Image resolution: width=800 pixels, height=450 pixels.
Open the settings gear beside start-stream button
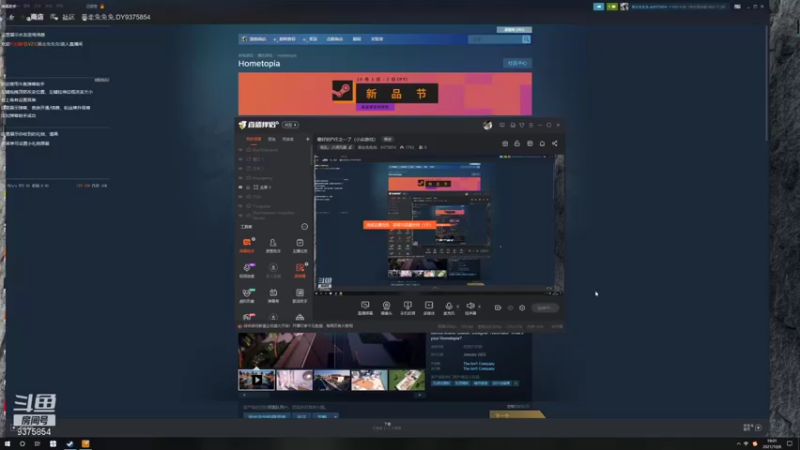(522, 308)
